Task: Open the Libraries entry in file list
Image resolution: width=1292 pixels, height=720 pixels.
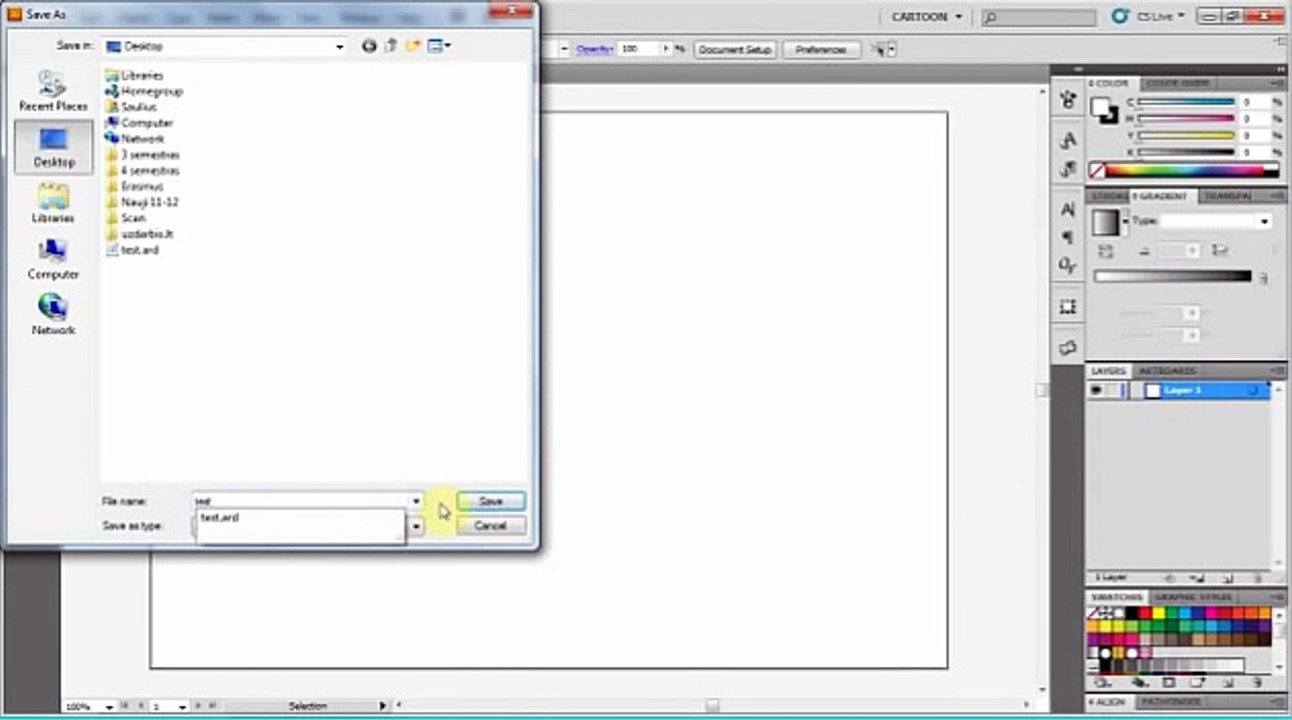Action: pyautogui.click(x=133, y=75)
